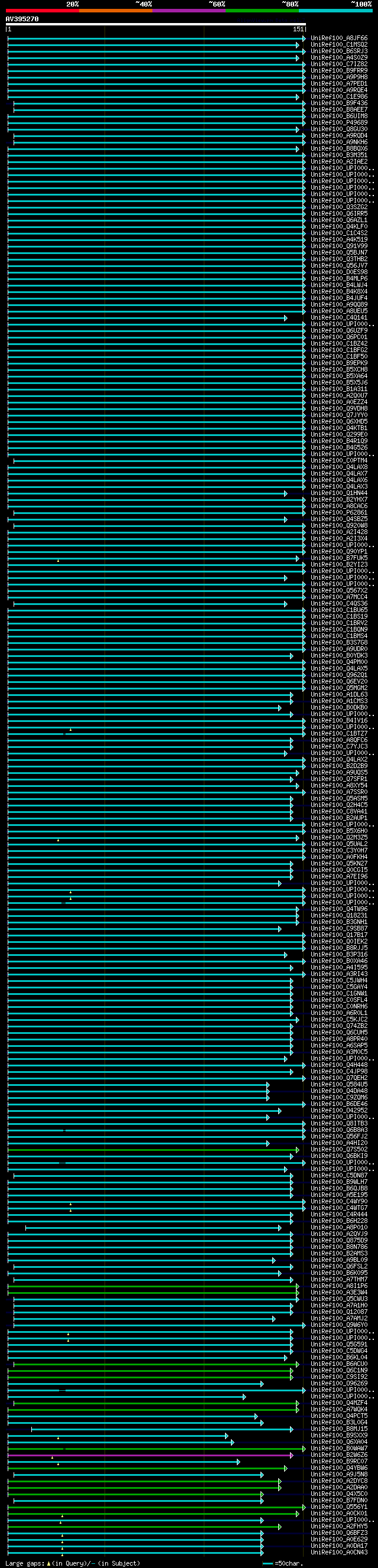
Task: Select the query label AV395270
Action: (22, 19)
